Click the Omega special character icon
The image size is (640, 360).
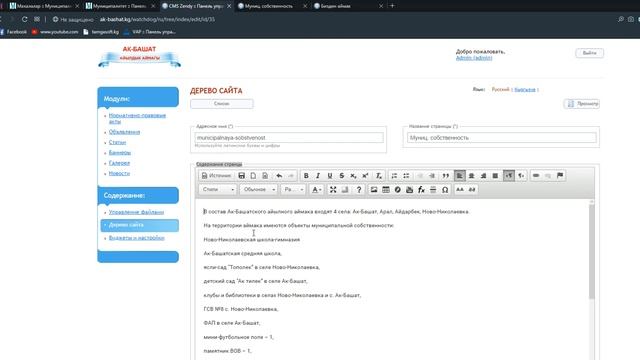pos(445,190)
